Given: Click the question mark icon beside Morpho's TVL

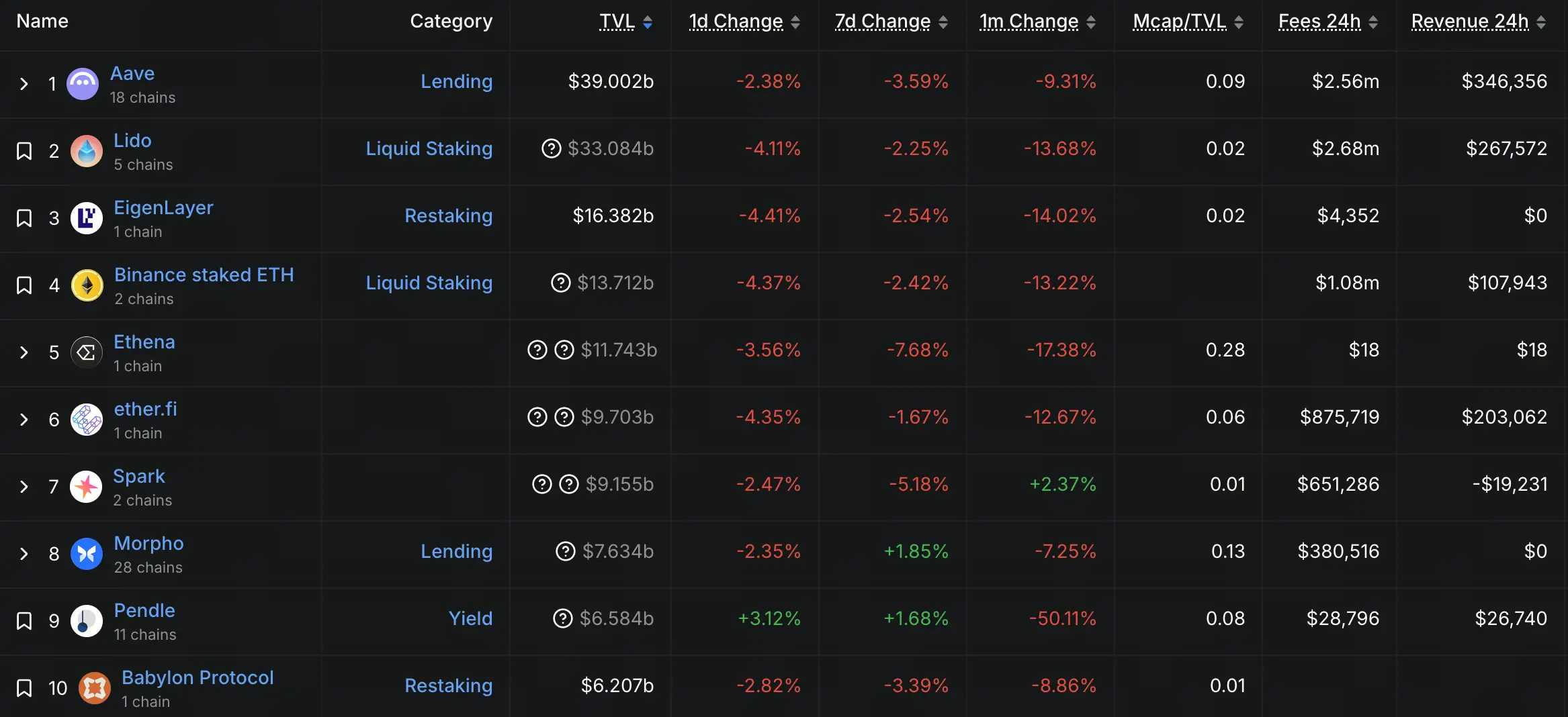Looking at the screenshot, I should point(566,551).
